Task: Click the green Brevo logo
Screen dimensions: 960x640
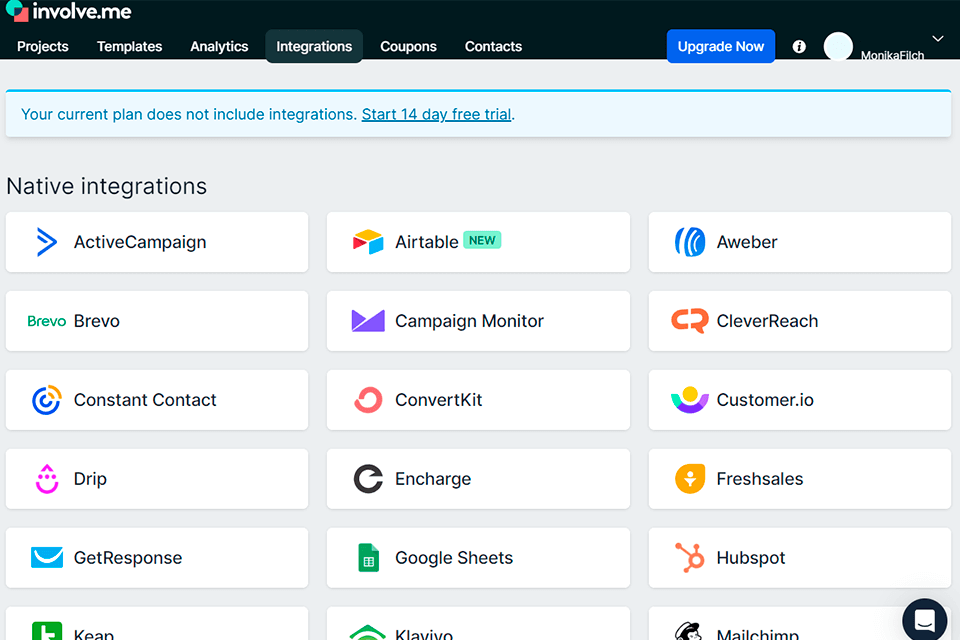Action: pos(47,321)
